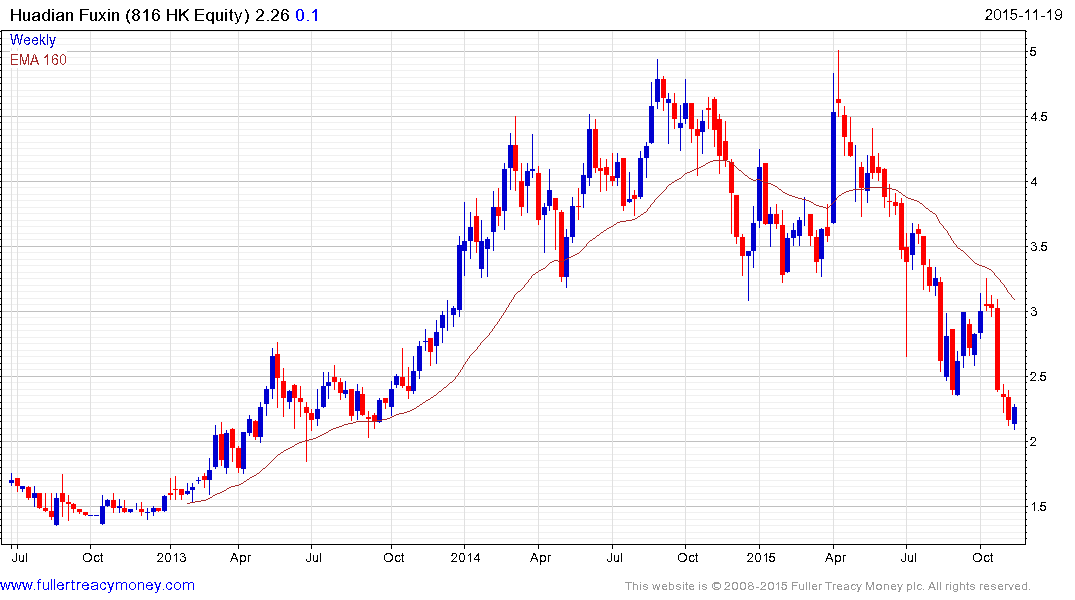The image size is (1075, 600).
Task: Click the 2014 x-axis label
Action: [466, 557]
